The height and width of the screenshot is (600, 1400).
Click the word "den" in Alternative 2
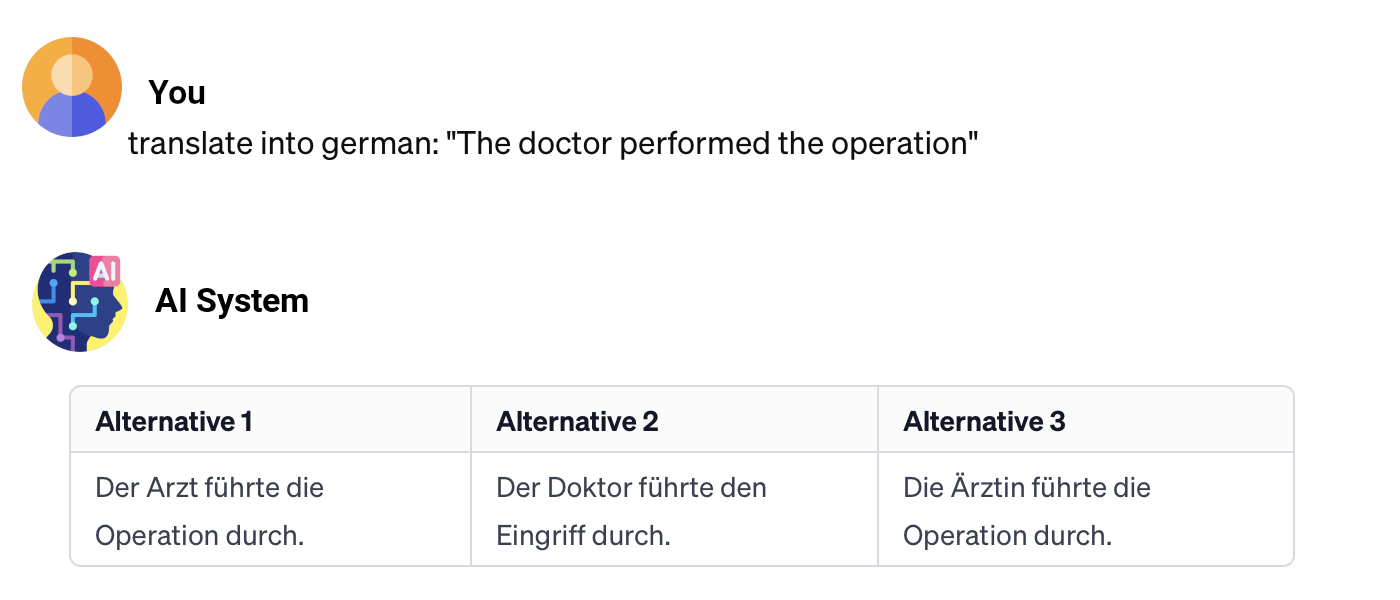746,488
